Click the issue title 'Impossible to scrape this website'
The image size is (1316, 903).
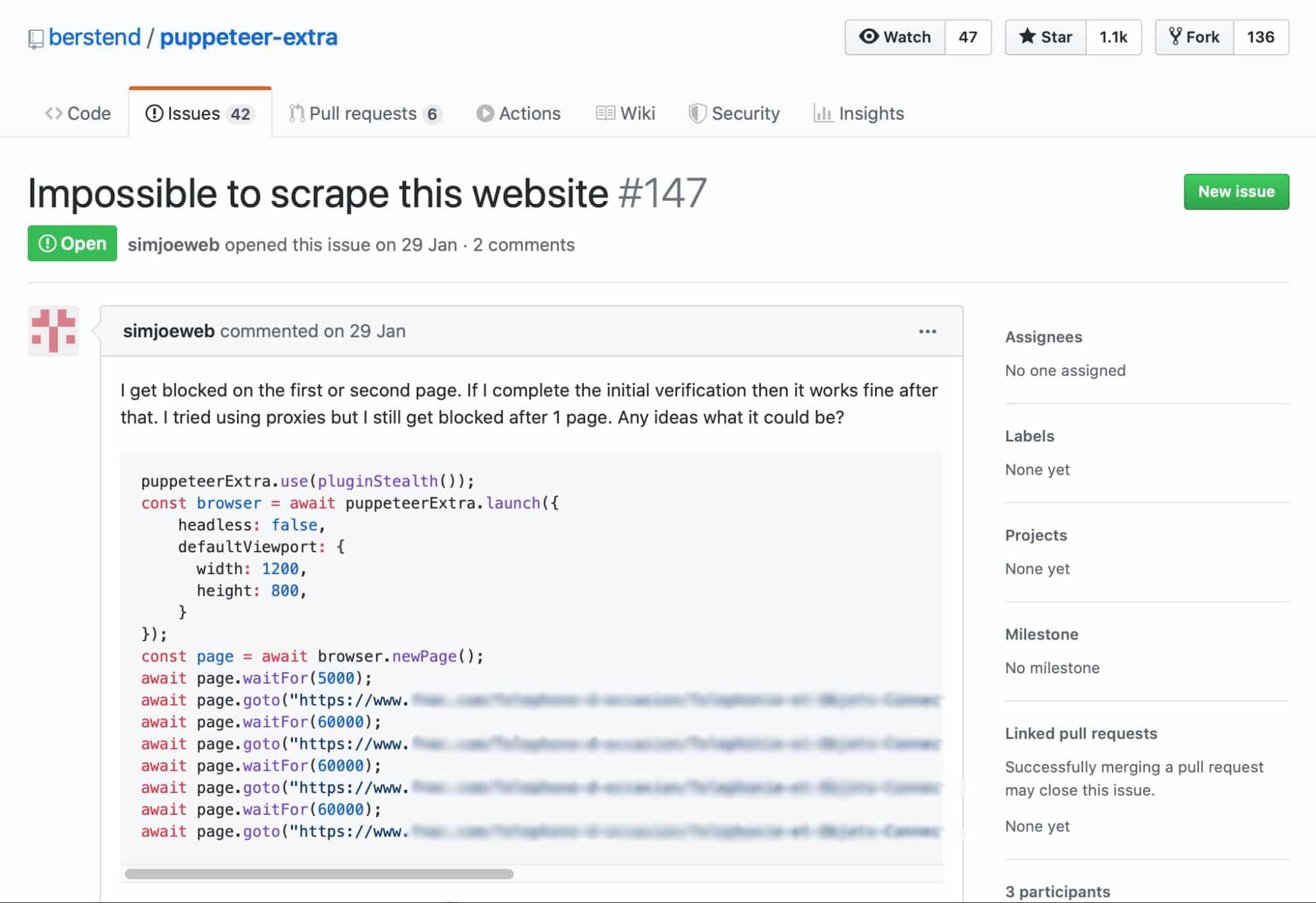[x=318, y=193]
